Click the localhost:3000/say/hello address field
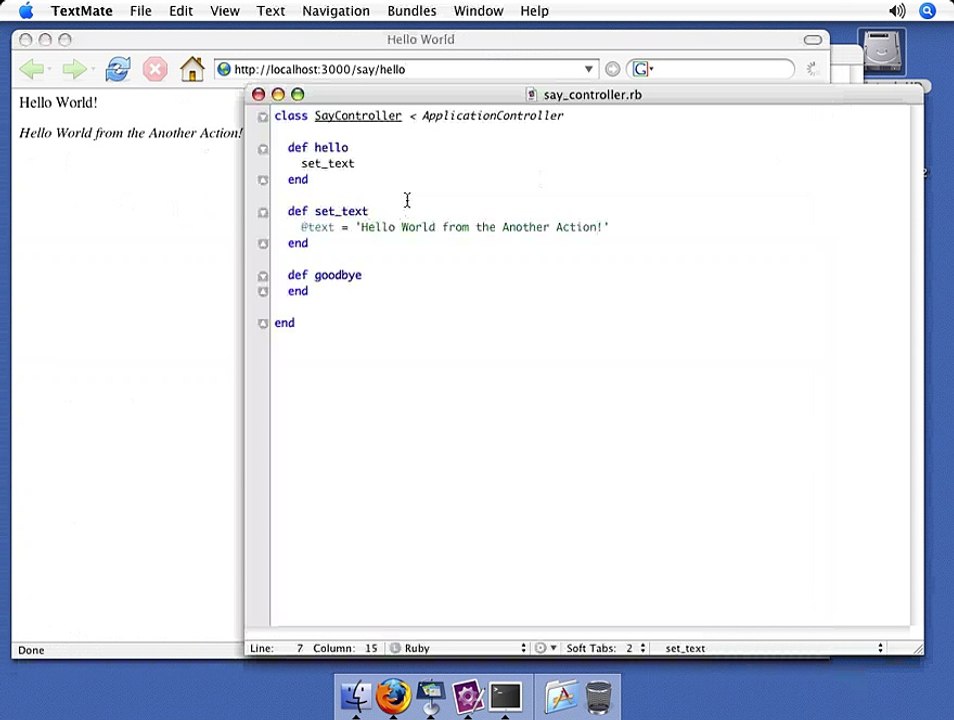The image size is (954, 720). click(406, 69)
